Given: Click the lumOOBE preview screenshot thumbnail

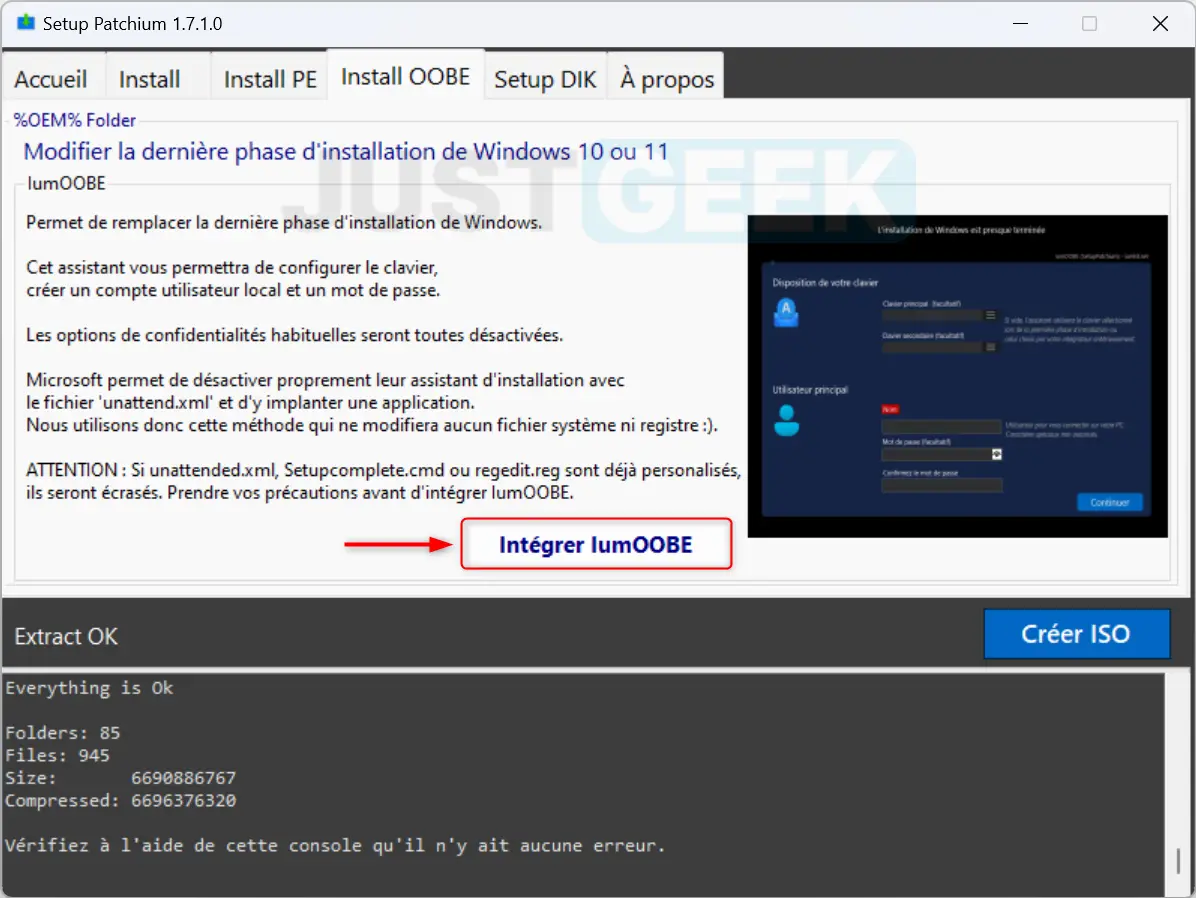Looking at the screenshot, I should (x=957, y=376).
